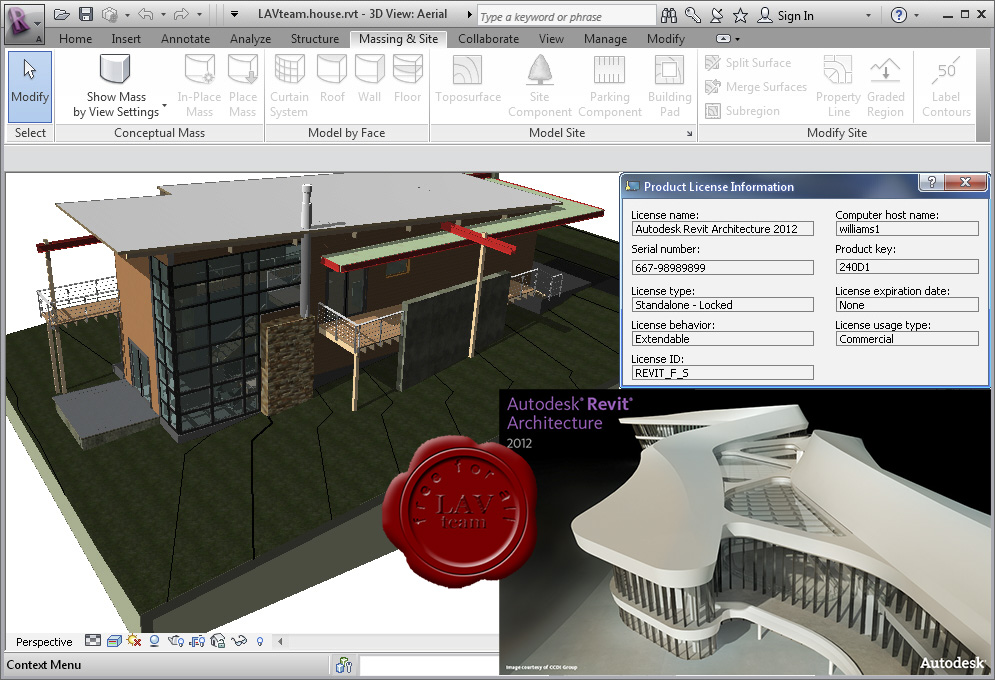
Task: Click Split Surface
Action: click(x=749, y=63)
